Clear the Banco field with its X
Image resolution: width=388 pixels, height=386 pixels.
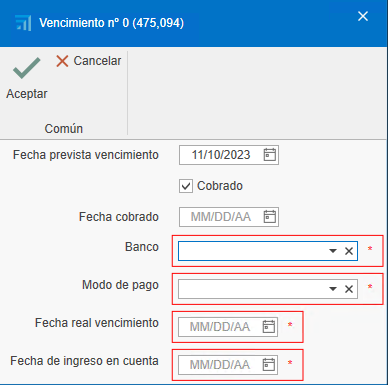[349, 251]
